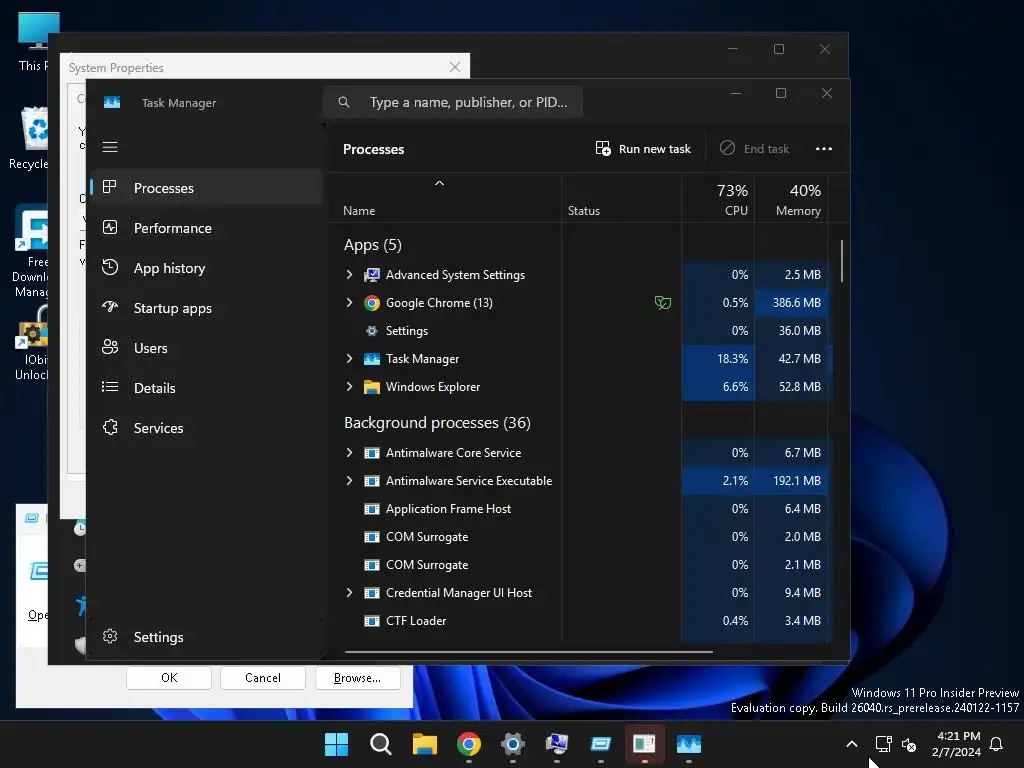This screenshot has height=768, width=1024.
Task: Expand Credential Manager UI Host row
Action: [349, 592]
